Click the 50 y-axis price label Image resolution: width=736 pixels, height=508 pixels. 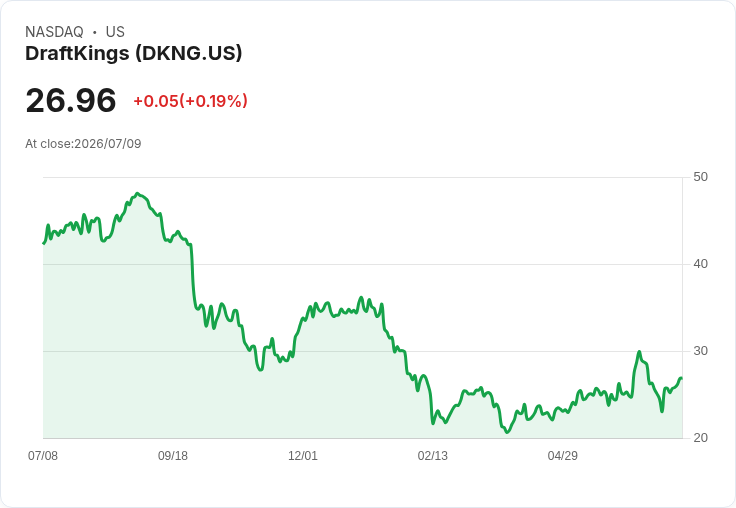click(x=700, y=177)
